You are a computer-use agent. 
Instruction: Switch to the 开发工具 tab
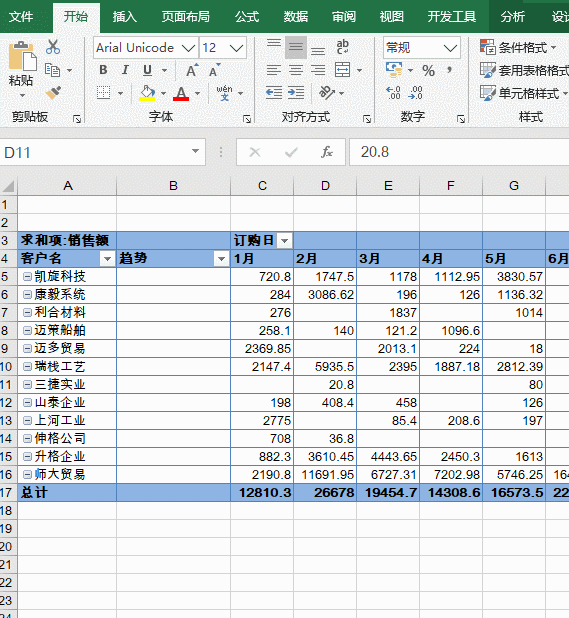click(x=452, y=17)
